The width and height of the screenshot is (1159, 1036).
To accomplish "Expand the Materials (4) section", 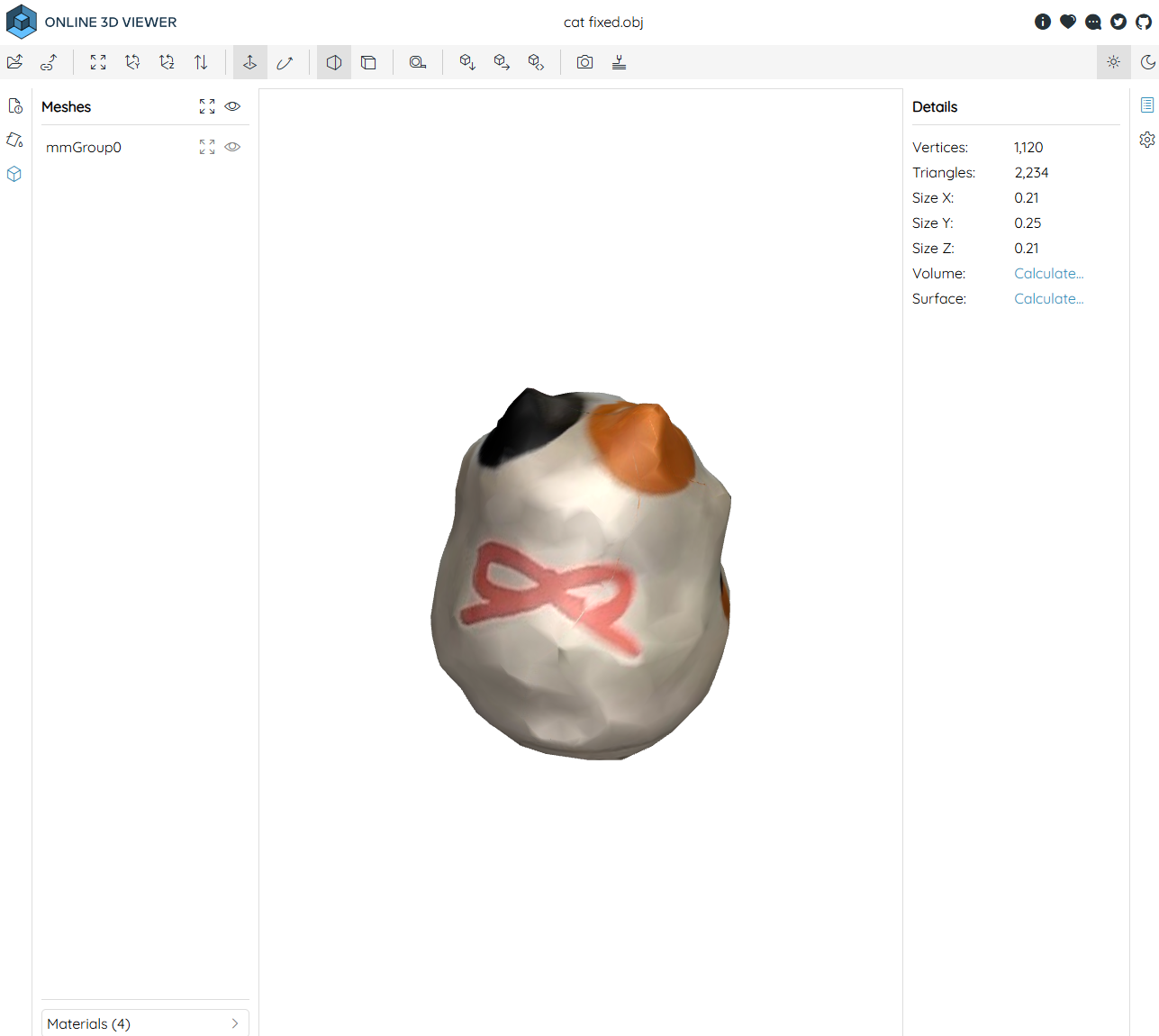I will (144, 1023).
